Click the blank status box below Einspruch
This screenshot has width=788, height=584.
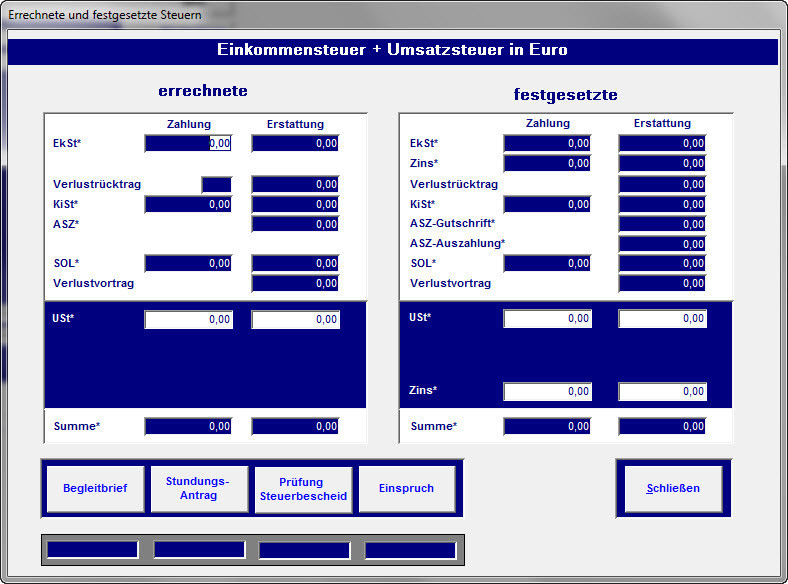click(x=411, y=550)
